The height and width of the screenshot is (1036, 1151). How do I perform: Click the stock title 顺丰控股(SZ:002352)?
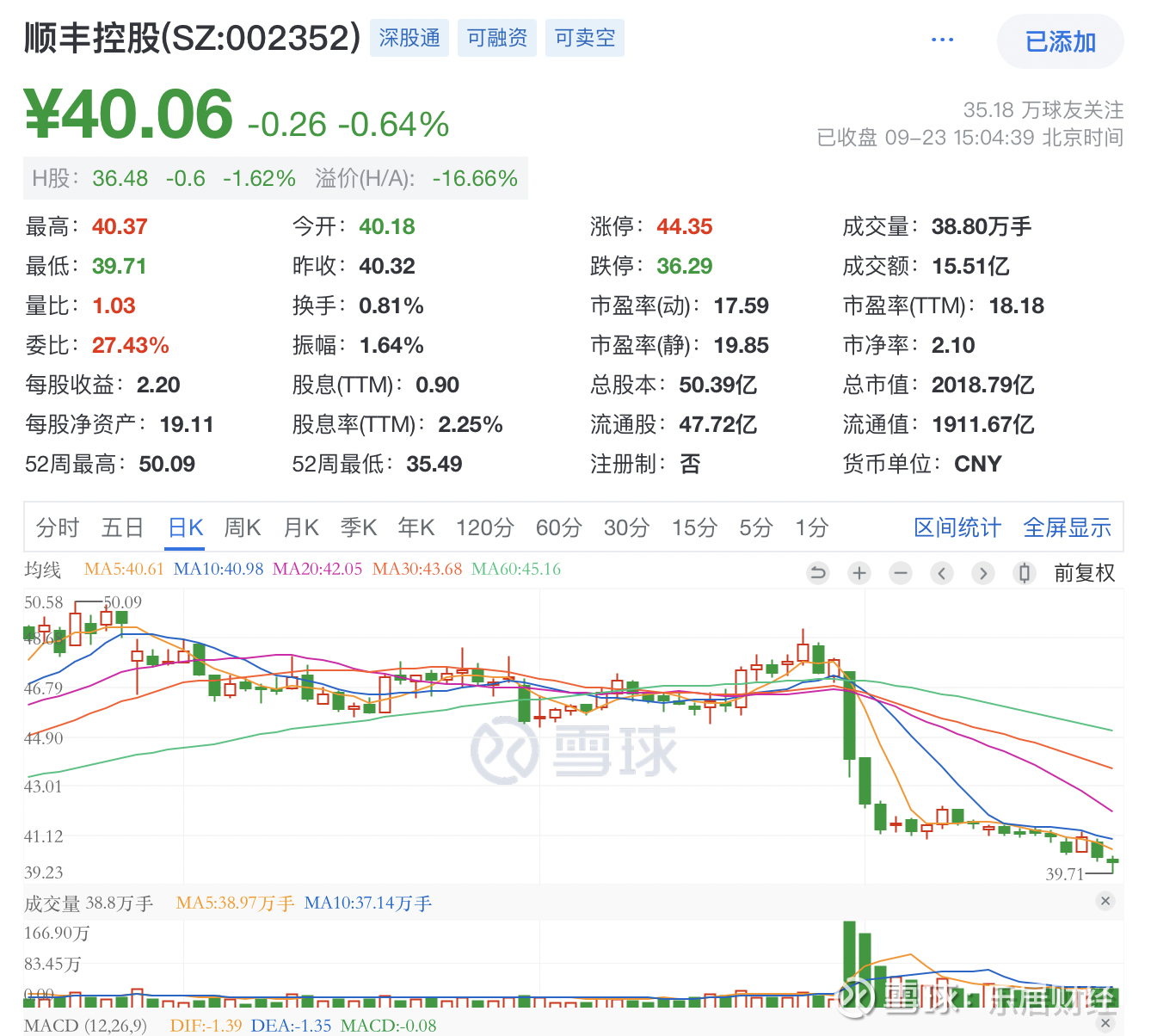pos(193,38)
